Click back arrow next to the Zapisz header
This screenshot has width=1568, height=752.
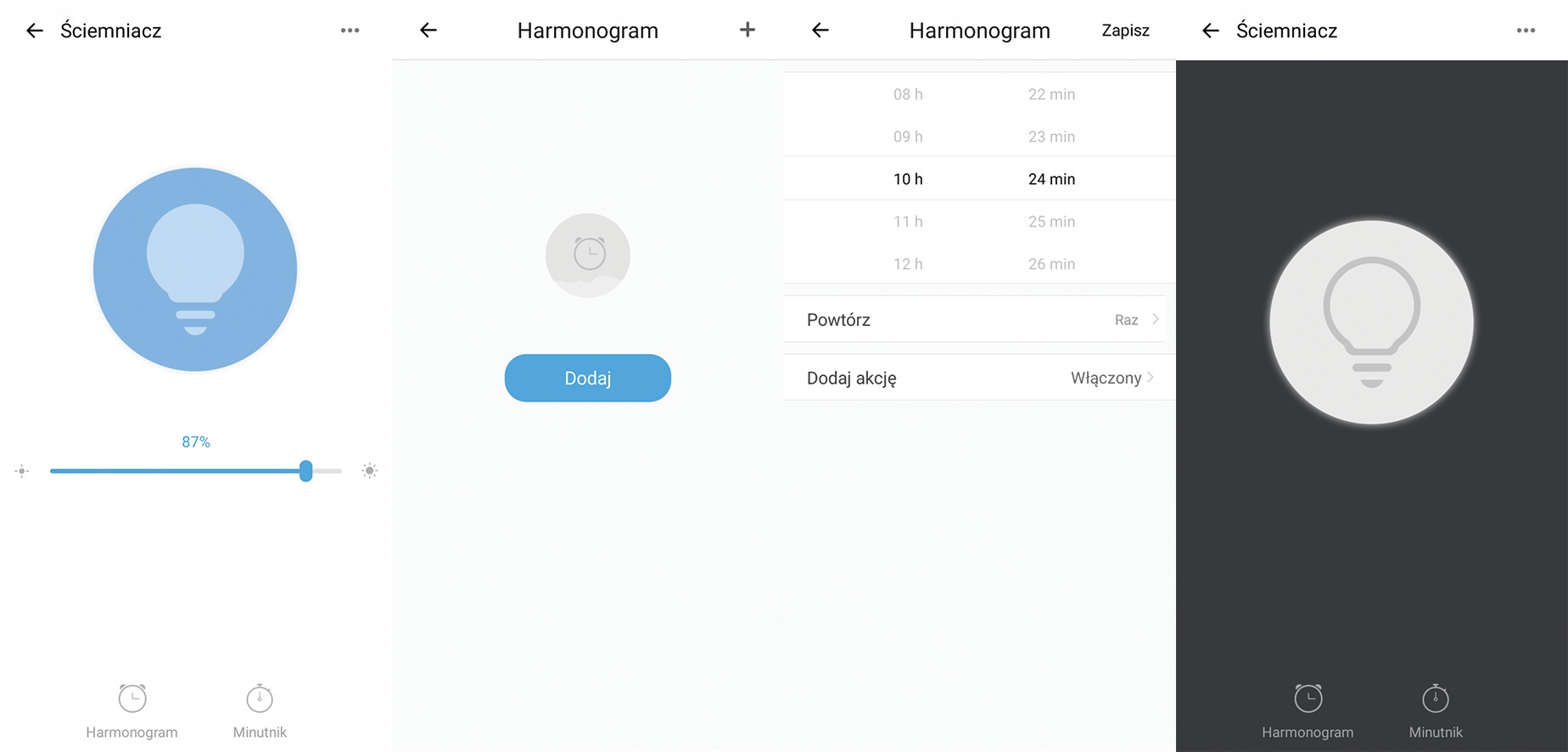(x=820, y=31)
